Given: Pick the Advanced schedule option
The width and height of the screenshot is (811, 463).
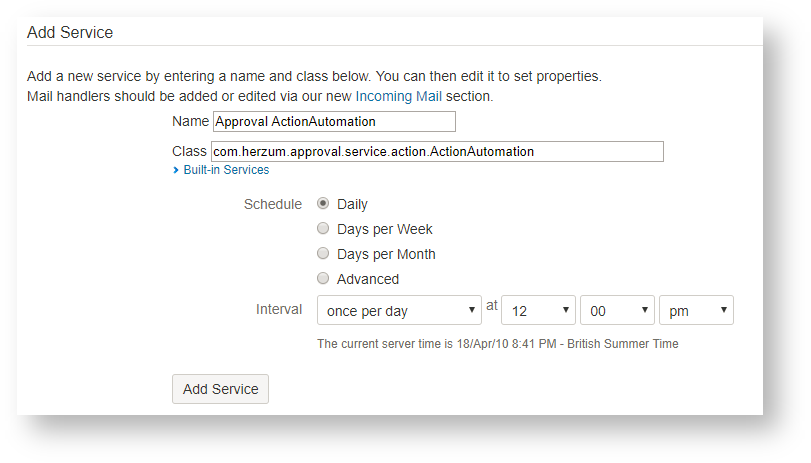Looking at the screenshot, I should pos(323,278).
